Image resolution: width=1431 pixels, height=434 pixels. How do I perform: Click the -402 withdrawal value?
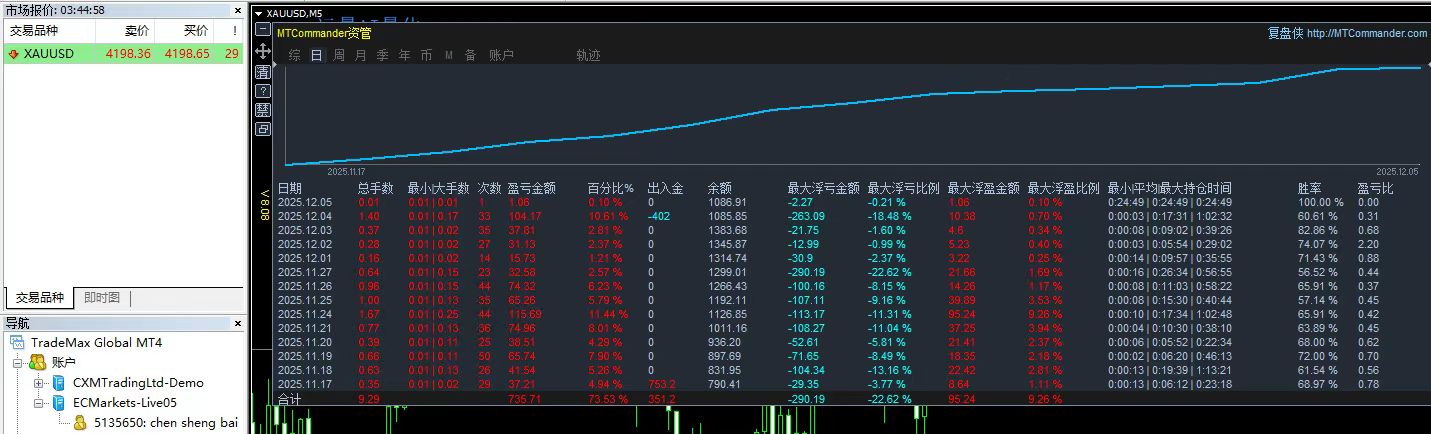tap(658, 216)
